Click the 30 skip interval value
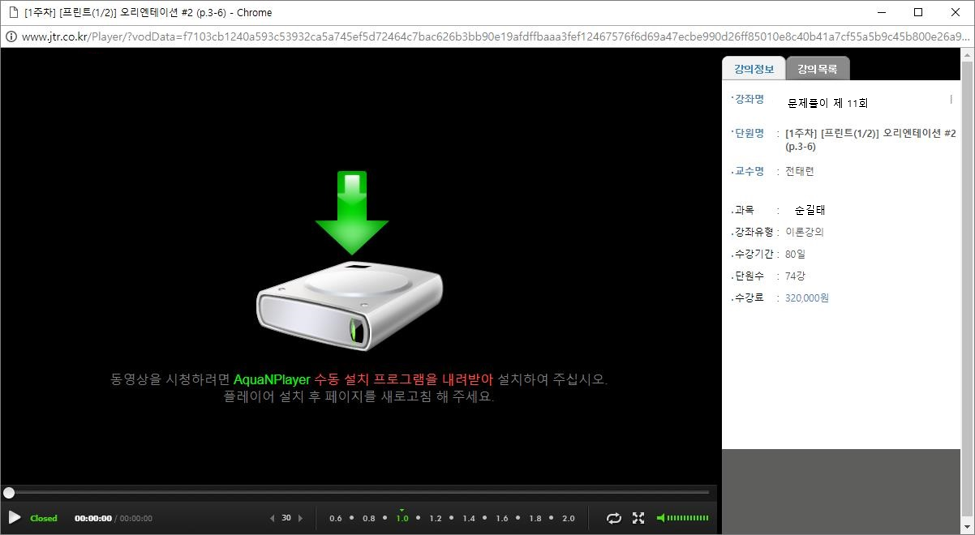975x535 pixels. 286,518
